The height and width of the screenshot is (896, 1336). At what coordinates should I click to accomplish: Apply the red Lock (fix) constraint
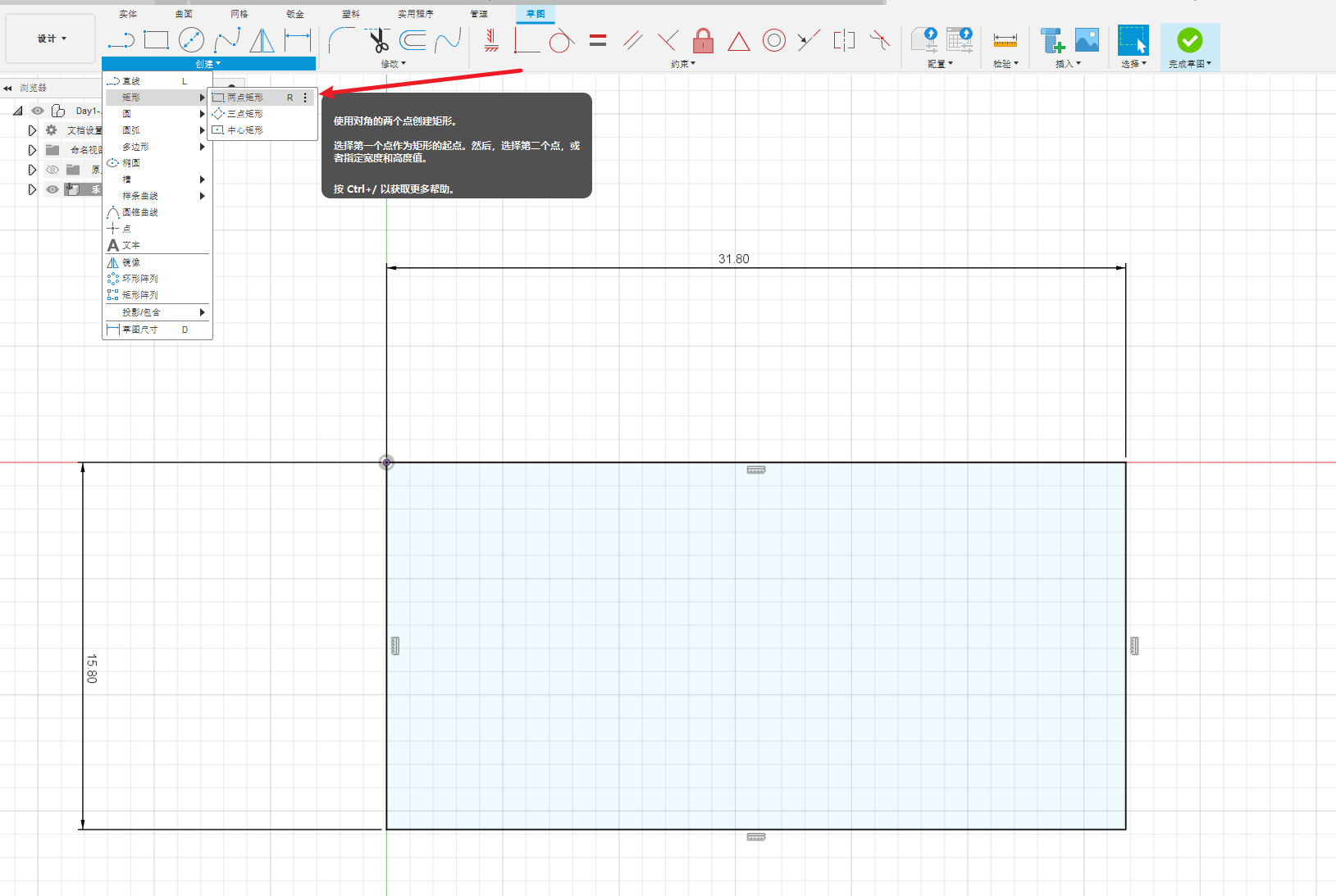703,40
